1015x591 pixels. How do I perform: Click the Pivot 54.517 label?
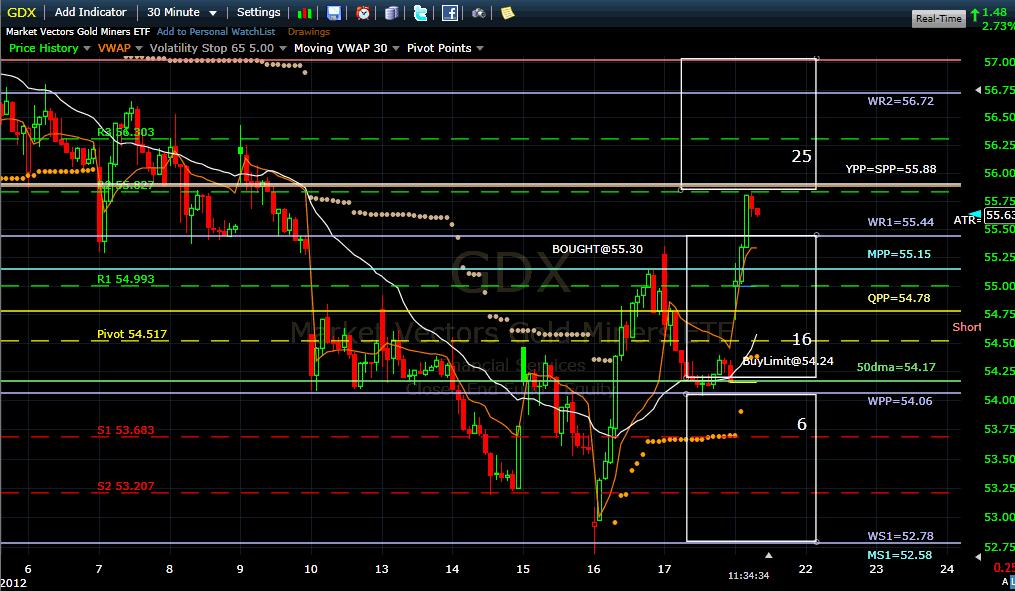132,334
